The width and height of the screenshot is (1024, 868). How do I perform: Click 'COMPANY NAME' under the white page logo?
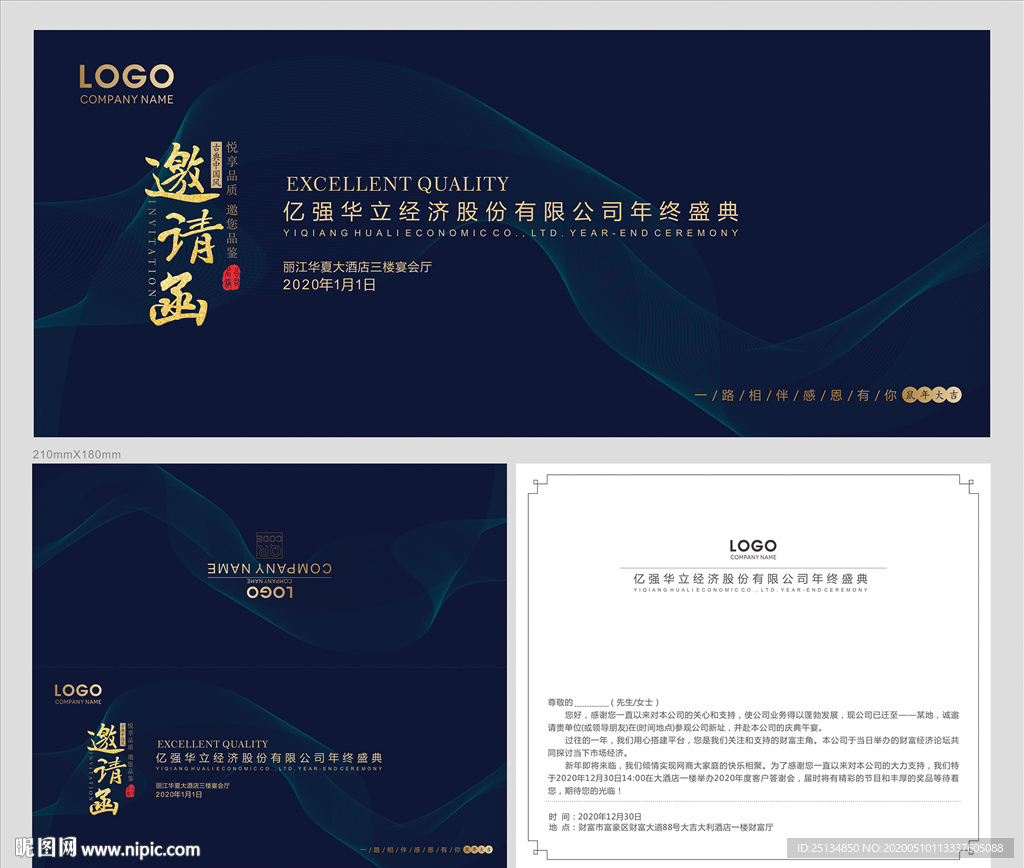(753, 557)
